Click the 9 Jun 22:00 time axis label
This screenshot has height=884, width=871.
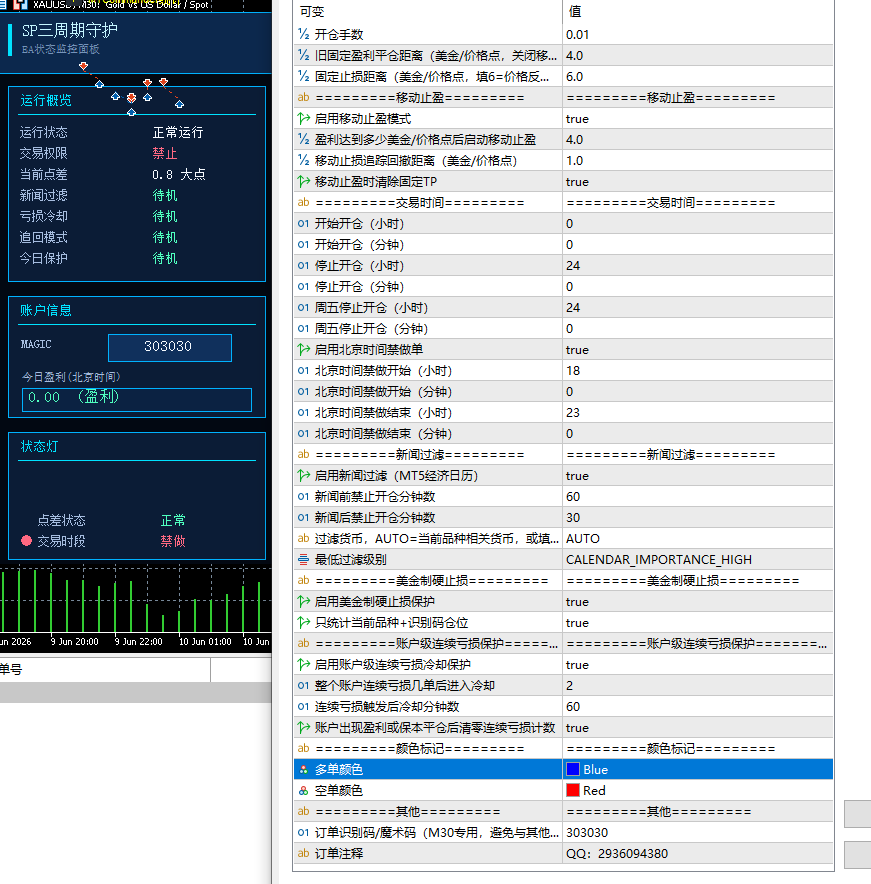[139, 642]
